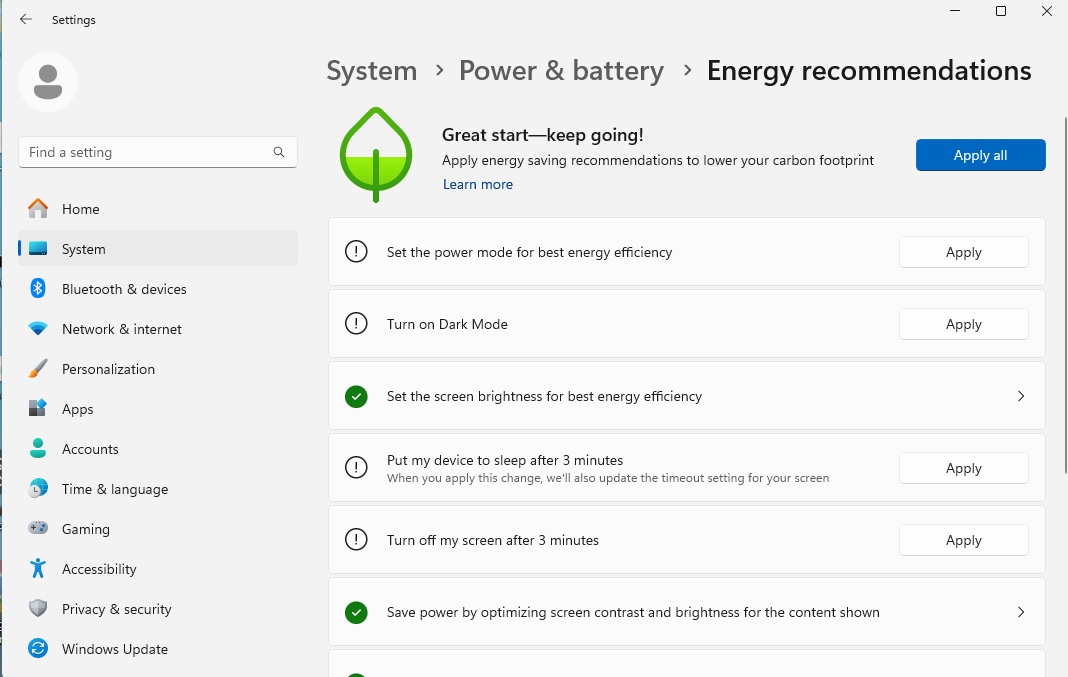The height and width of the screenshot is (677, 1068).
Task: Click 'Great start—keep going!' heading
Action: [x=542, y=135]
